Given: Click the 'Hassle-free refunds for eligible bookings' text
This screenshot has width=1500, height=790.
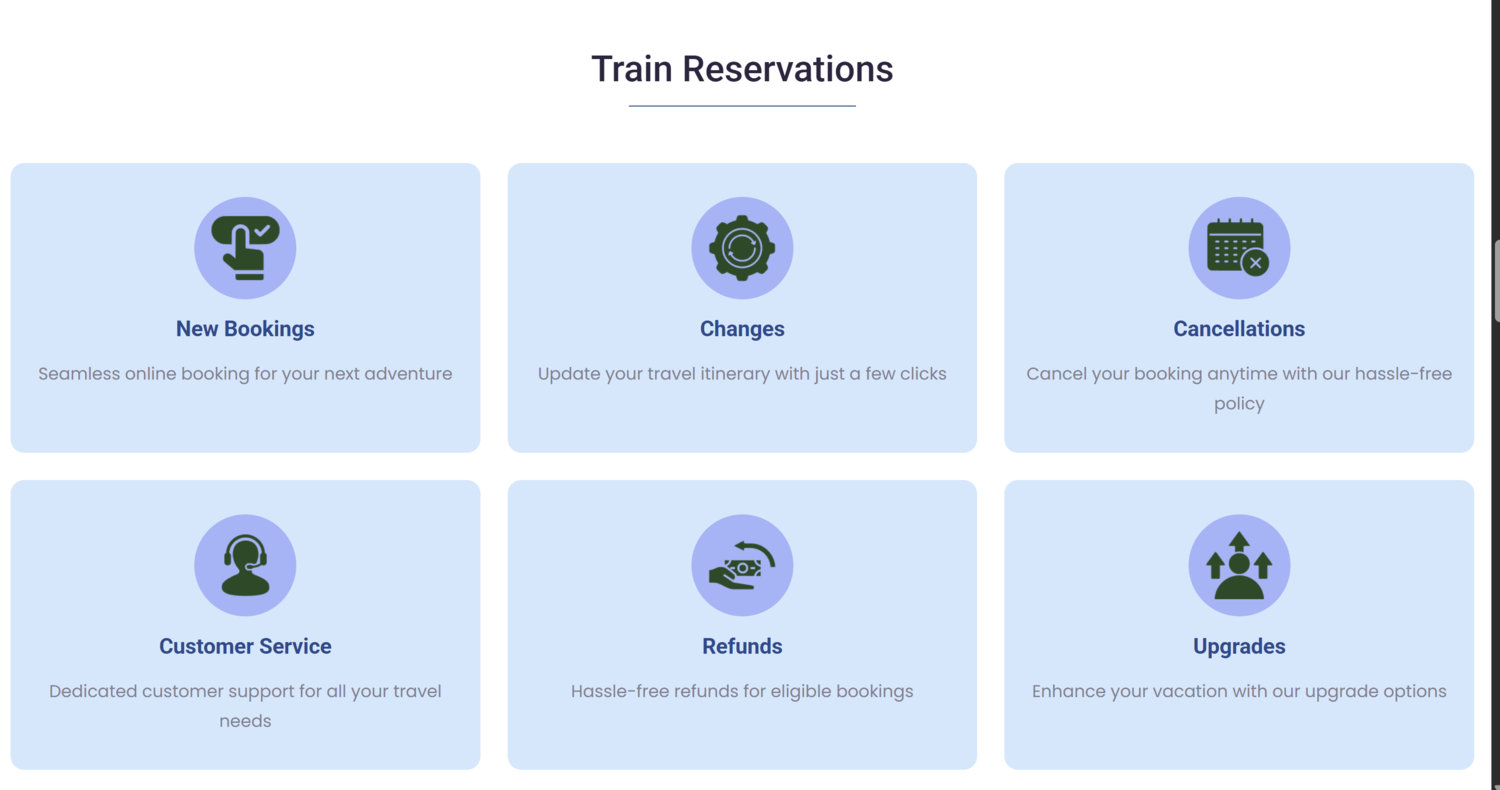Looking at the screenshot, I should 742,691.
